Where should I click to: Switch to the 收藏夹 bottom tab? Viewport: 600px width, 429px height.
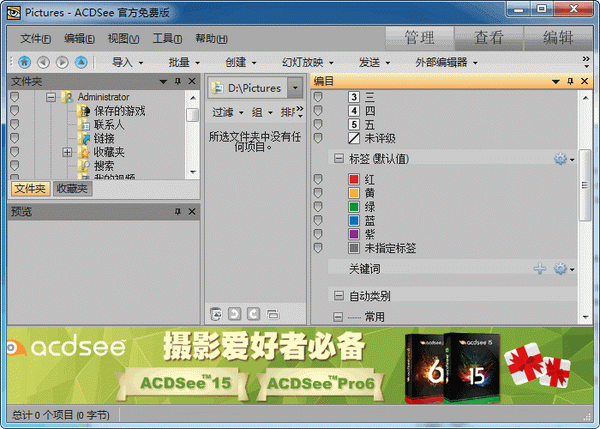[72, 189]
